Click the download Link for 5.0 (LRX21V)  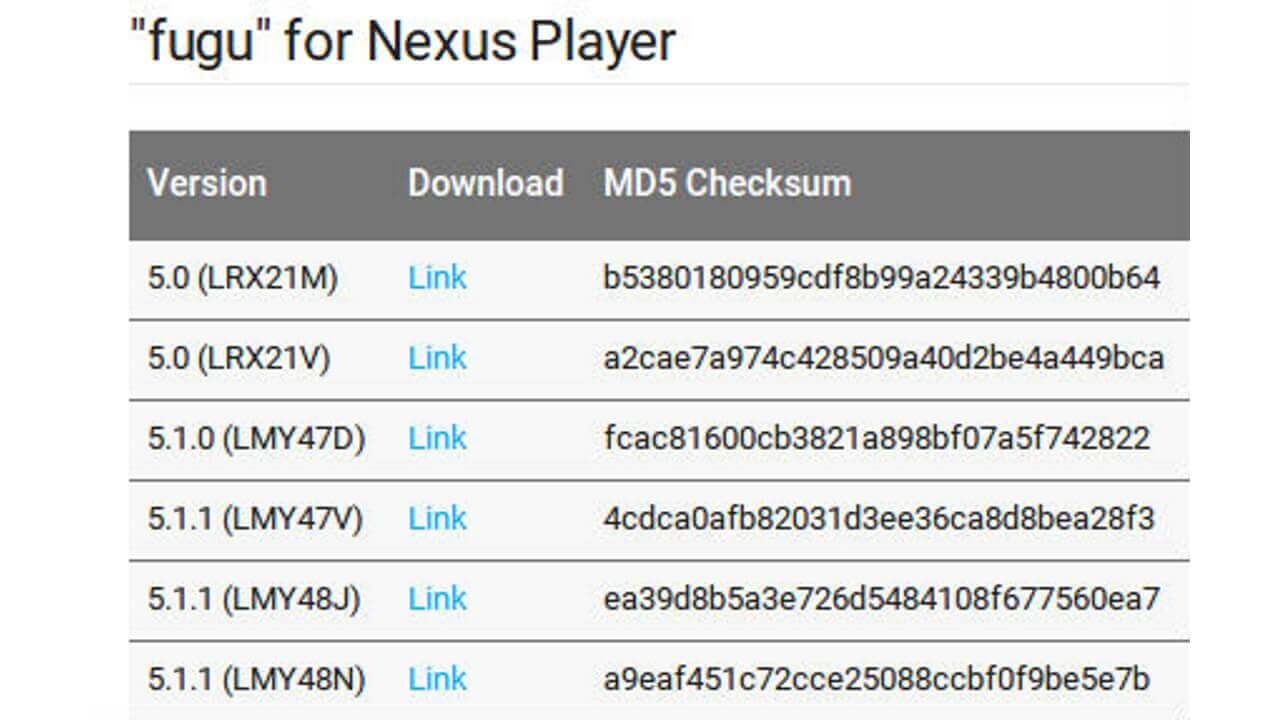[438, 357]
